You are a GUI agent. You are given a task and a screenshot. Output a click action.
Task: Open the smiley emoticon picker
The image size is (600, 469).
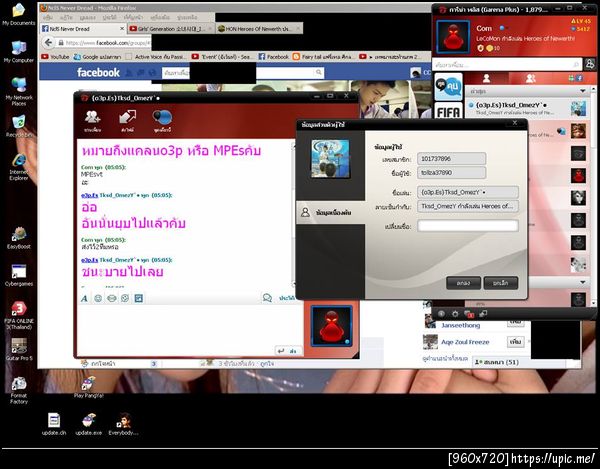(x=98, y=298)
